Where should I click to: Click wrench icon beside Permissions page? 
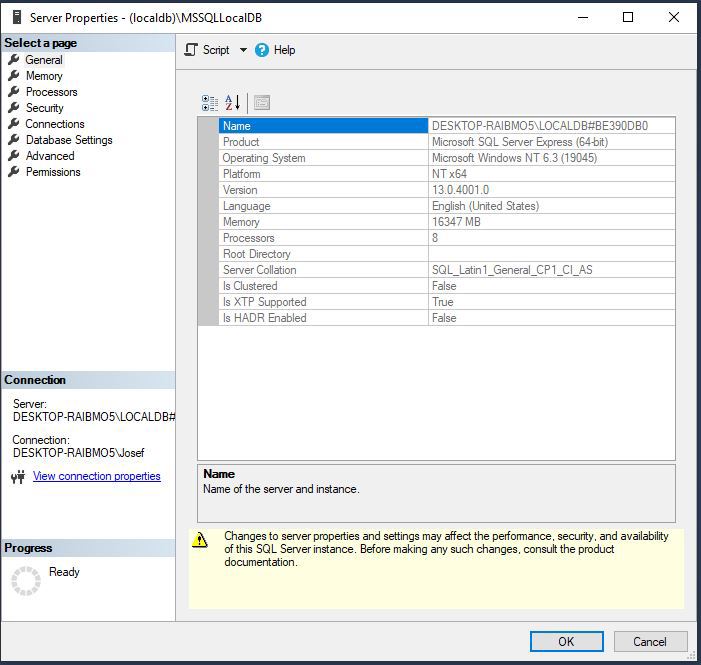click(14, 172)
